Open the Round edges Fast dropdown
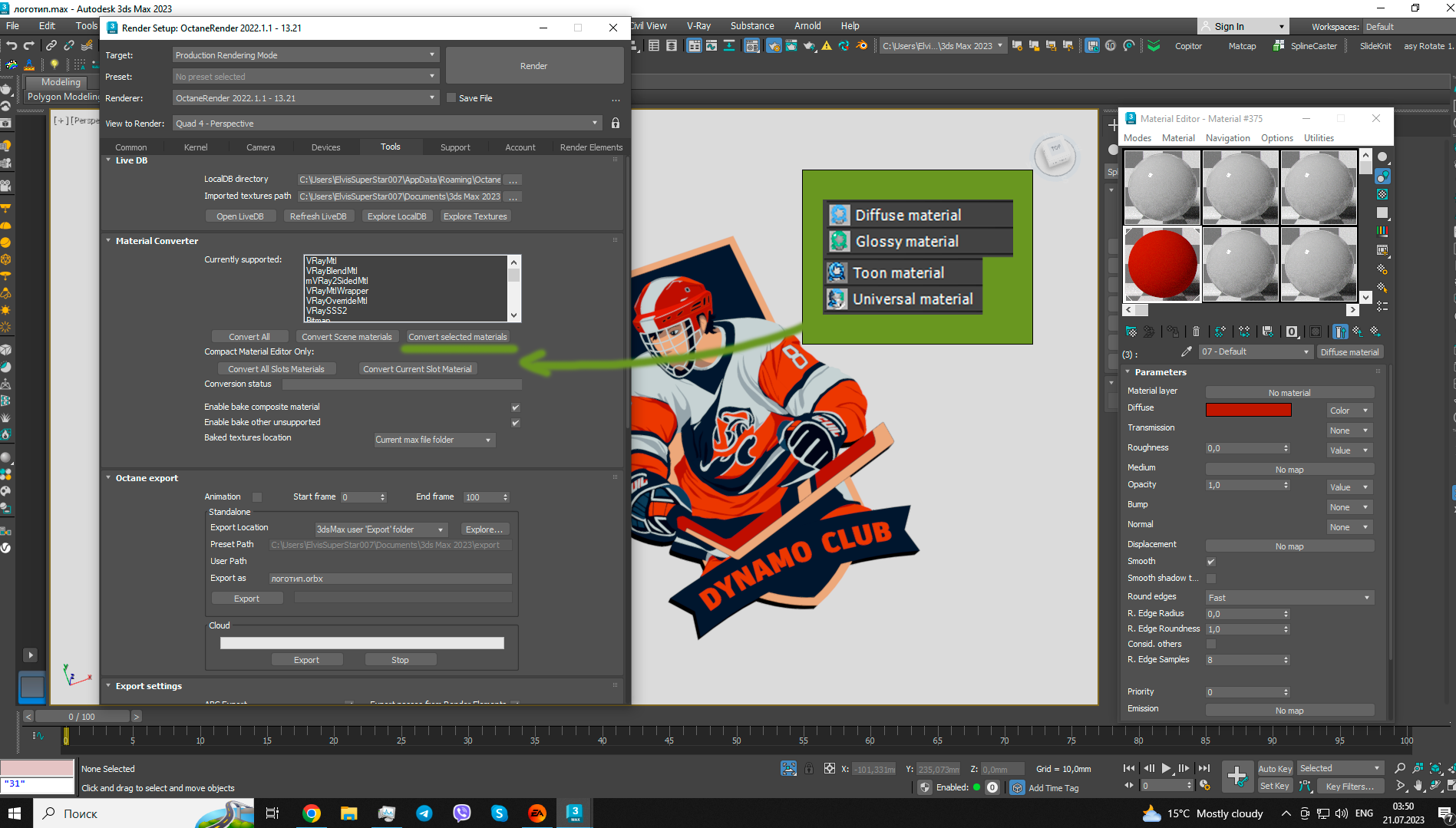 (x=1289, y=598)
